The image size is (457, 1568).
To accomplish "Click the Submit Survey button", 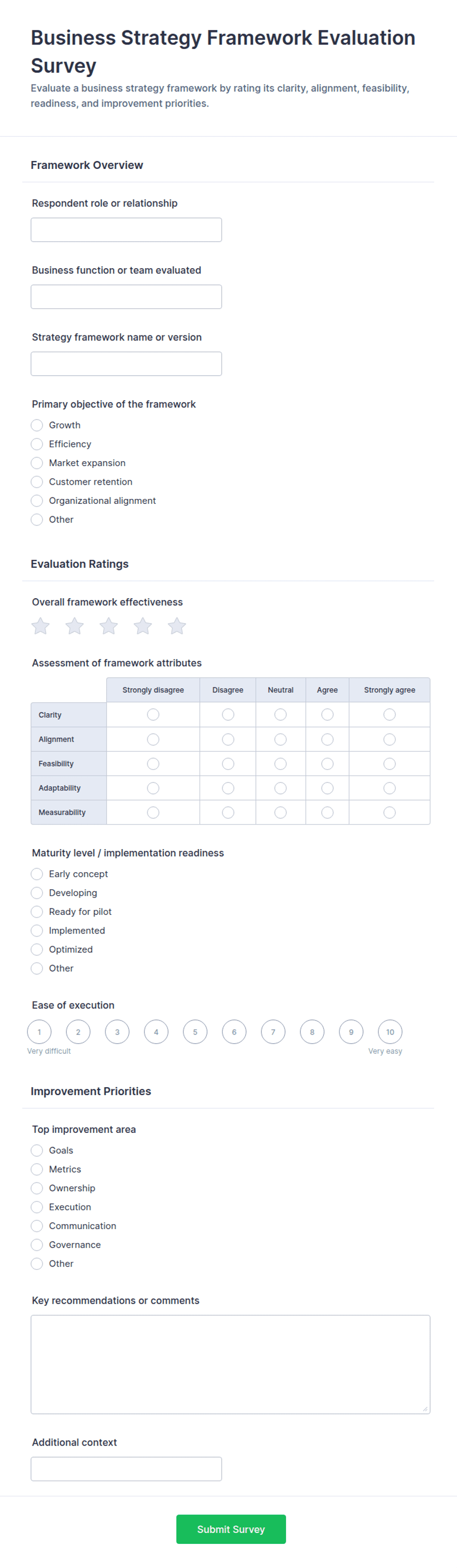I will click(231, 1529).
